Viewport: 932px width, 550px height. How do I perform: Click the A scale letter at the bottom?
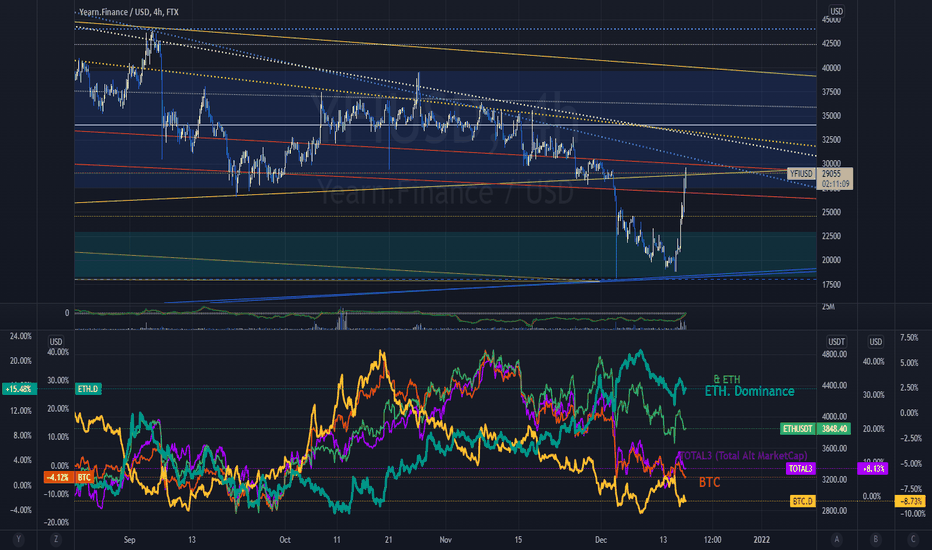pyautogui.click(x=836, y=539)
